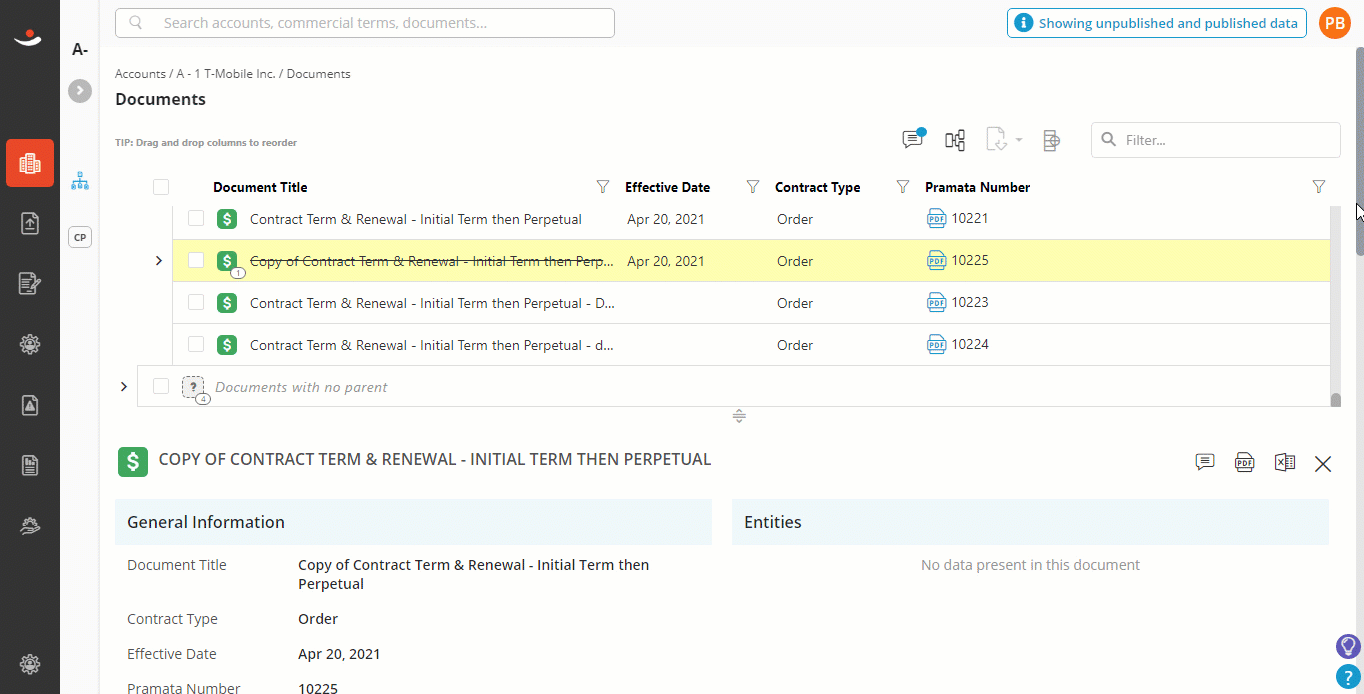
Task: Click Apr 20, 2021 in row 10225
Action: (666, 261)
